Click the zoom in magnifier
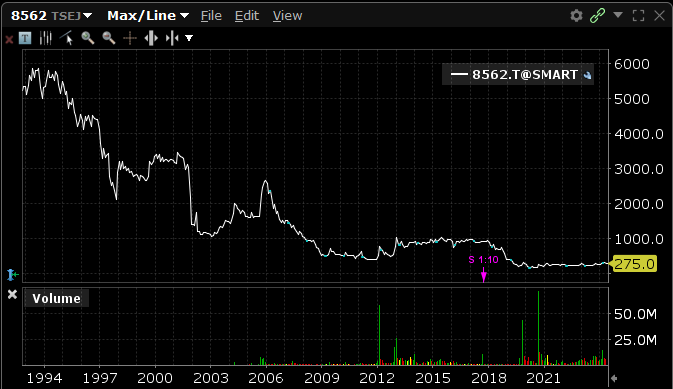 [88, 39]
